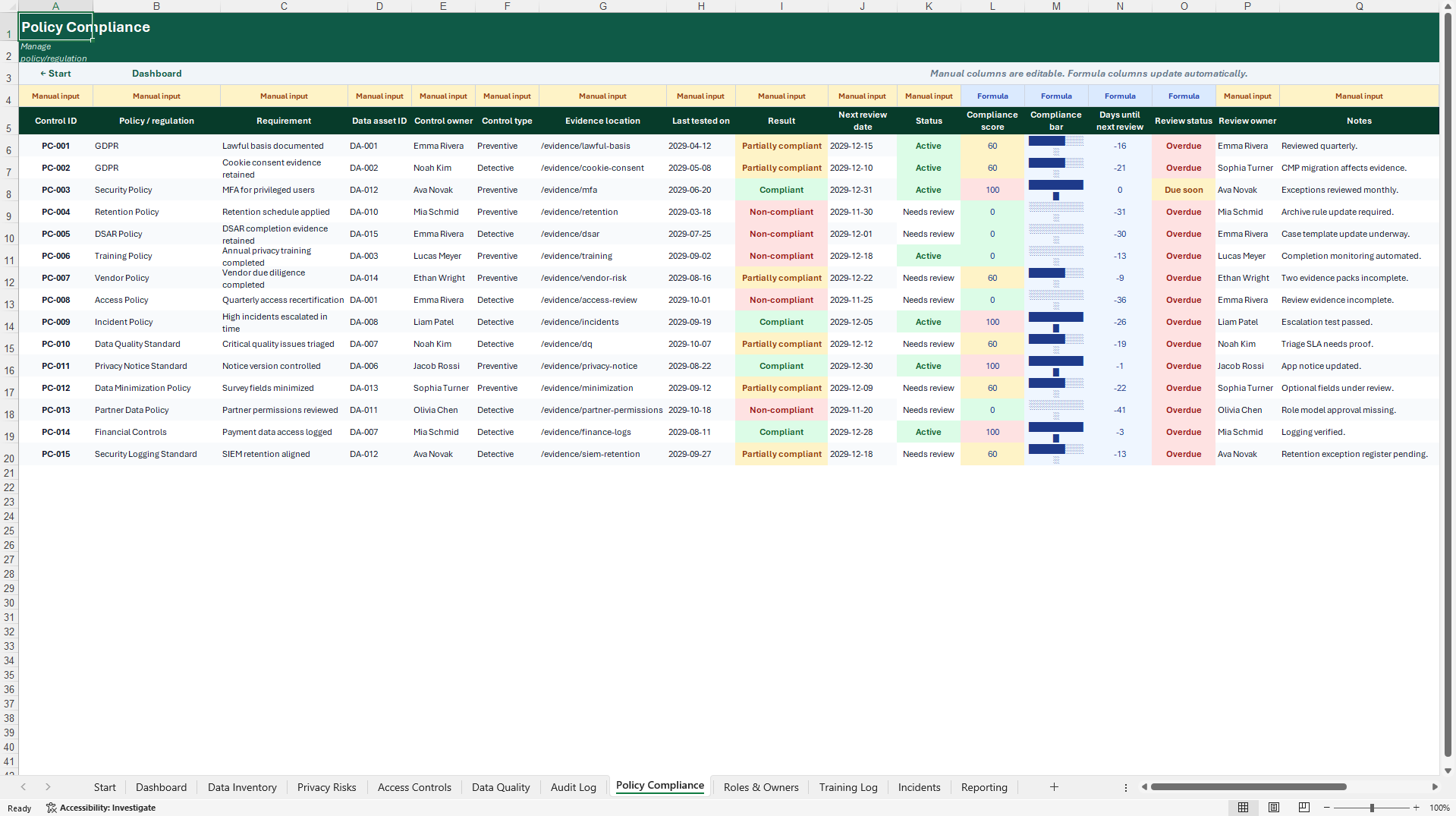The width and height of the screenshot is (1456, 816).
Task: Select Non-compliant result for PC-004
Action: point(781,212)
